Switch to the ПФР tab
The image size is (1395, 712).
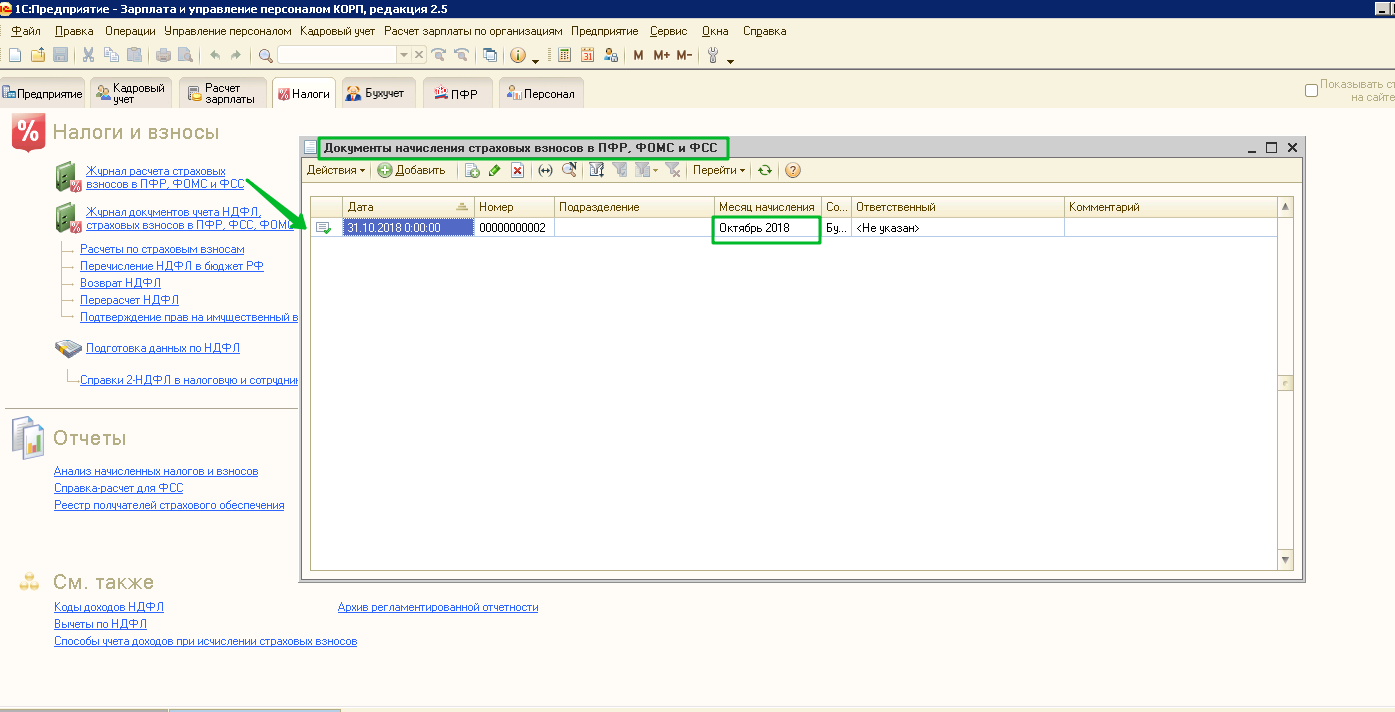point(456,93)
